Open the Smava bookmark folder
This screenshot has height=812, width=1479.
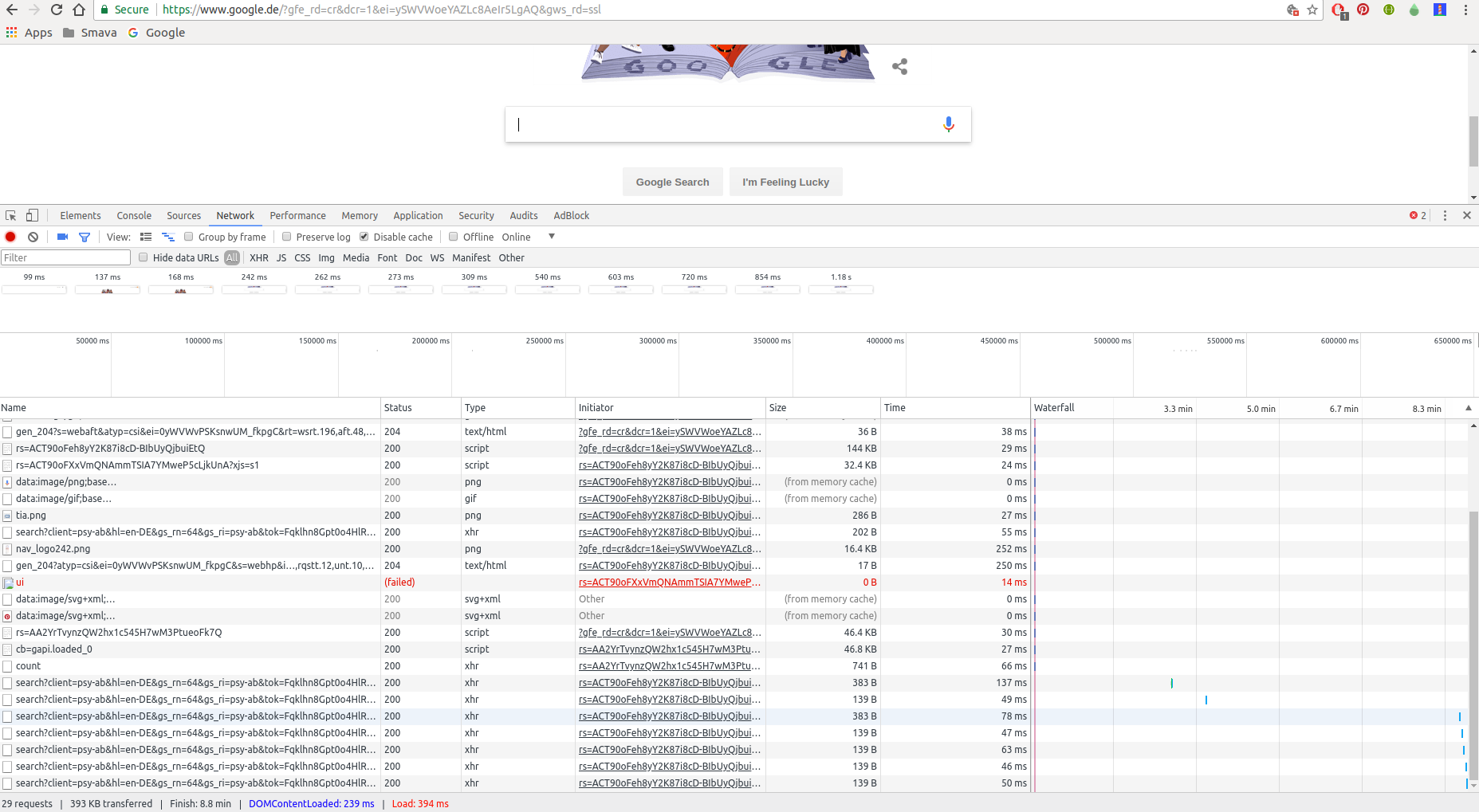[89, 33]
